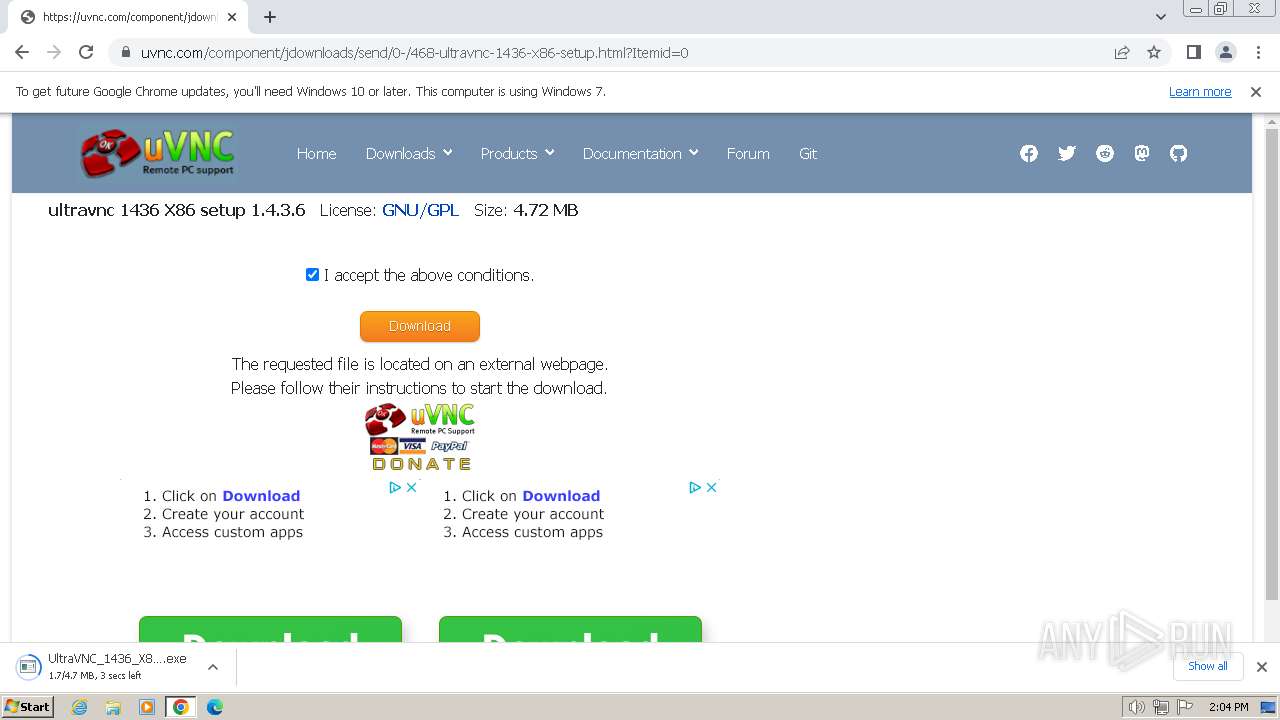Open the uVNC Facebook page icon

1029,153
